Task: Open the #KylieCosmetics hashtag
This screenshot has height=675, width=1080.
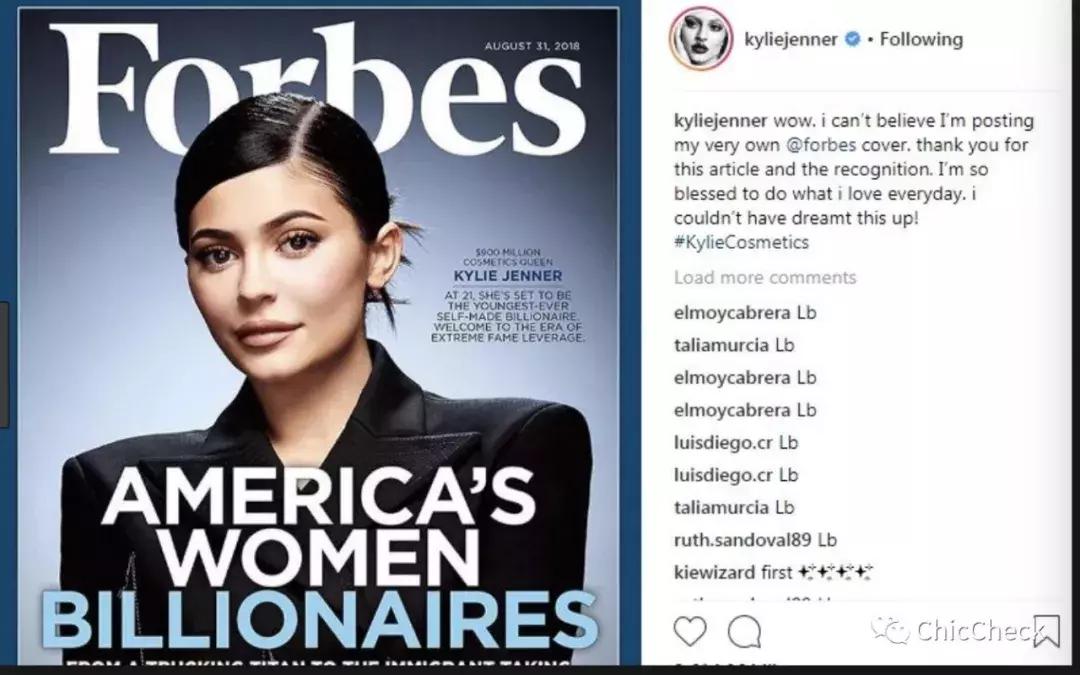Action: [741, 242]
